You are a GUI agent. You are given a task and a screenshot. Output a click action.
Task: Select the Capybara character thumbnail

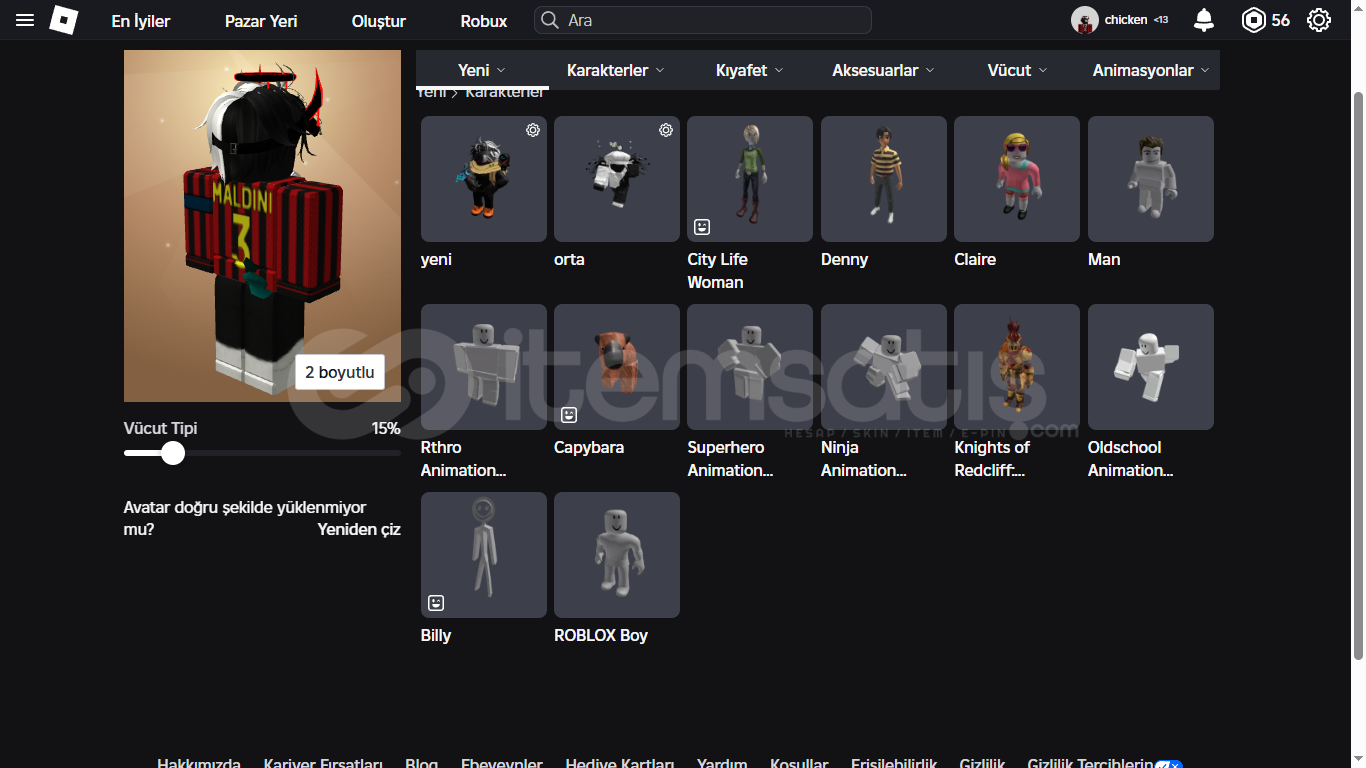pyautogui.click(x=617, y=367)
